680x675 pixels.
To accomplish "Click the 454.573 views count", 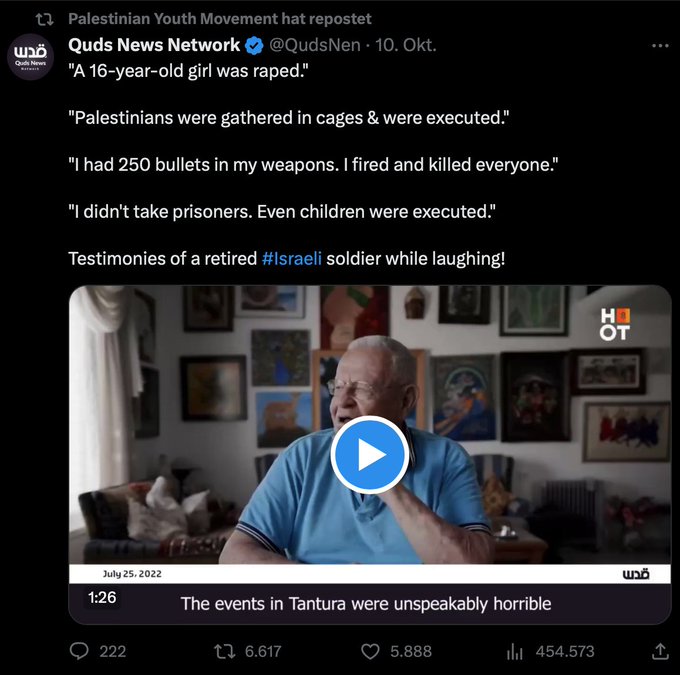I will pos(565,651).
